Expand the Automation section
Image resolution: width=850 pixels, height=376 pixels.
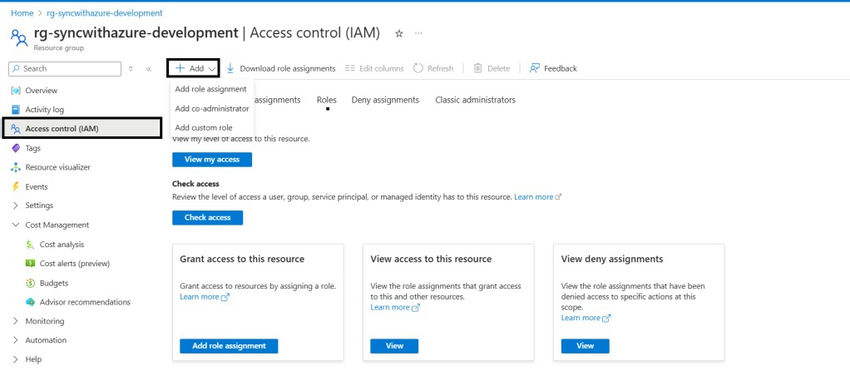coord(15,340)
